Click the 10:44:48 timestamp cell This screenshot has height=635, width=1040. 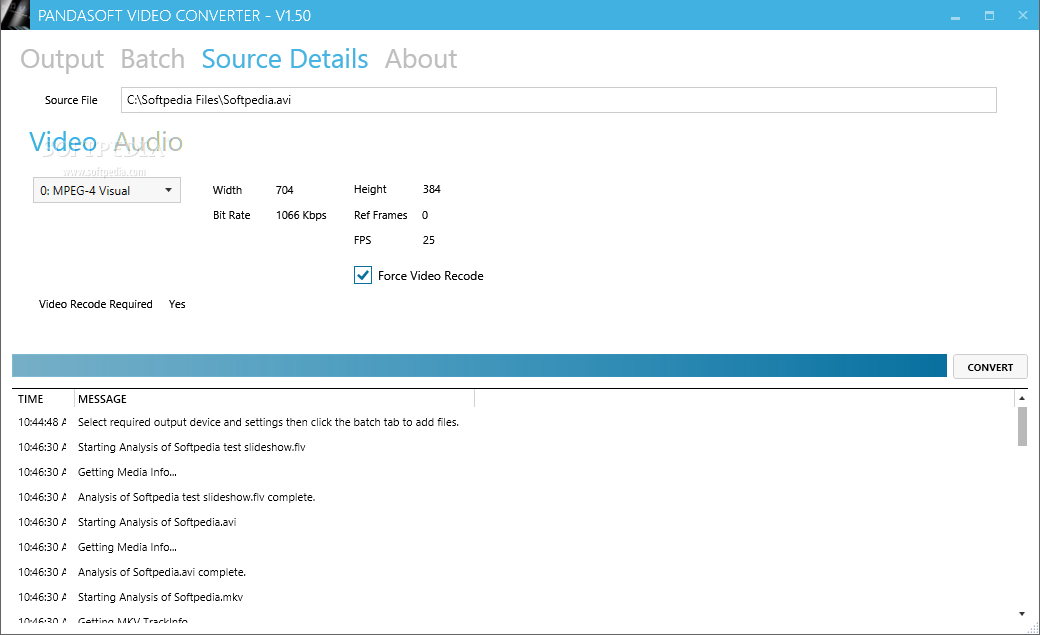(42, 422)
